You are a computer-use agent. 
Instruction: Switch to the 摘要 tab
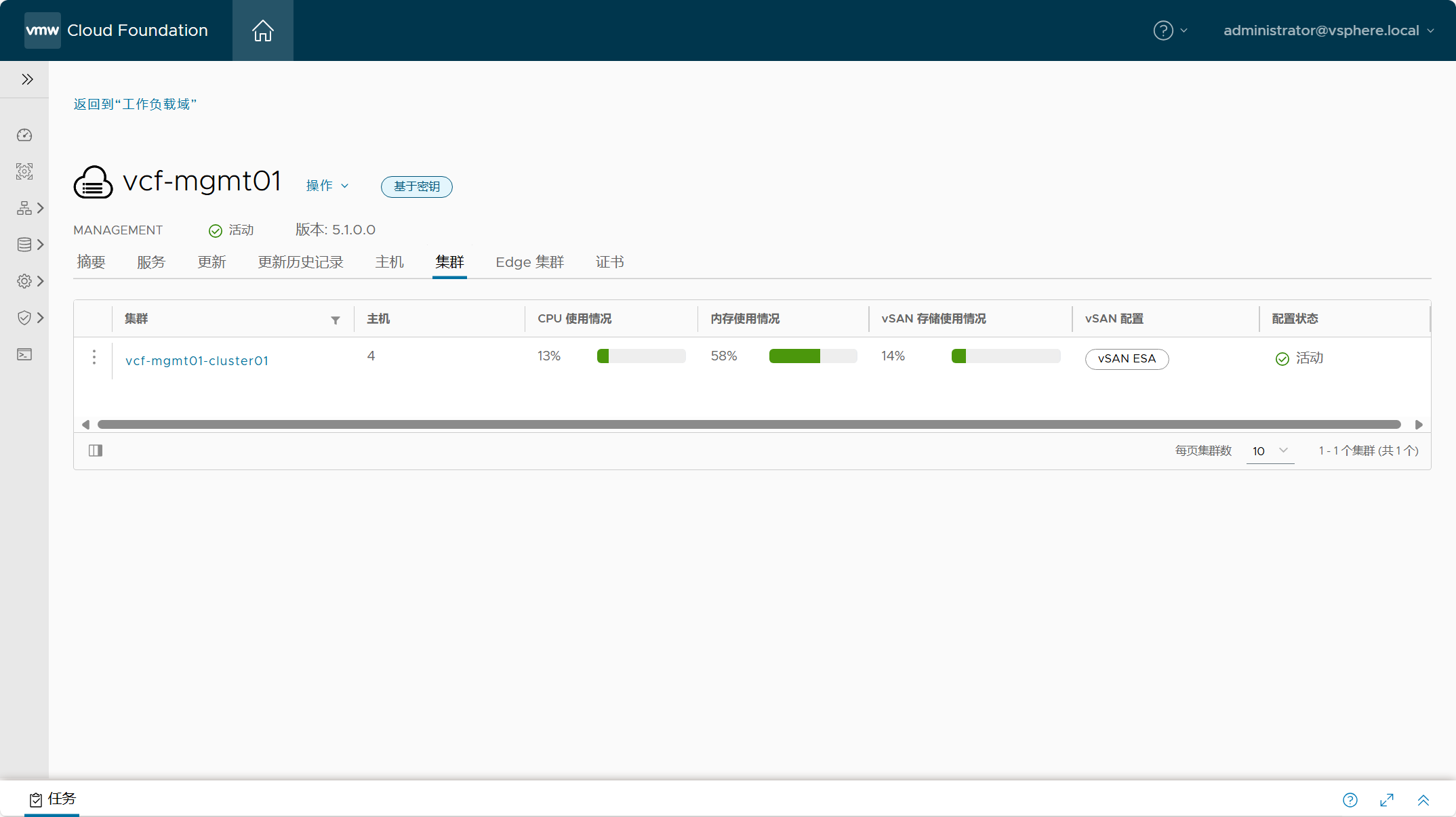(x=91, y=262)
